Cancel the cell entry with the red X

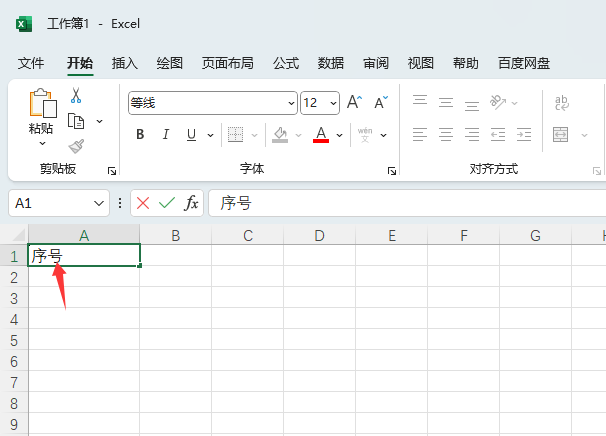click(143, 203)
